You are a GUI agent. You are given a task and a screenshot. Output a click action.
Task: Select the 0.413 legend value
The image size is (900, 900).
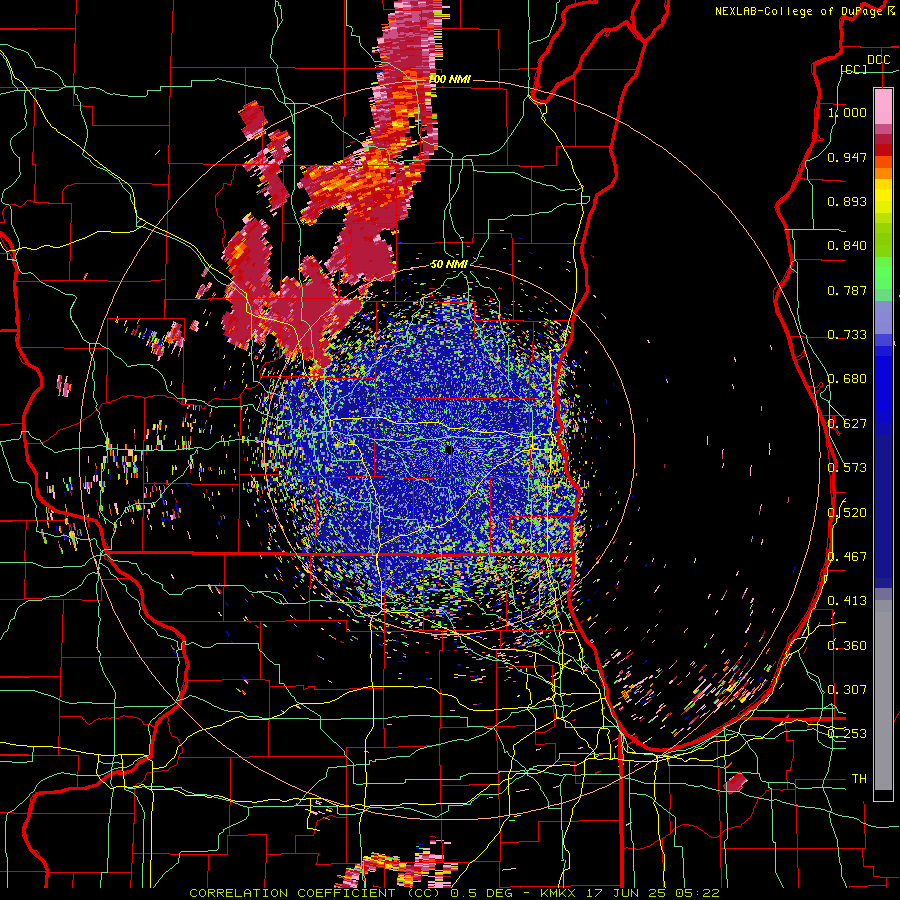pyautogui.click(x=847, y=601)
